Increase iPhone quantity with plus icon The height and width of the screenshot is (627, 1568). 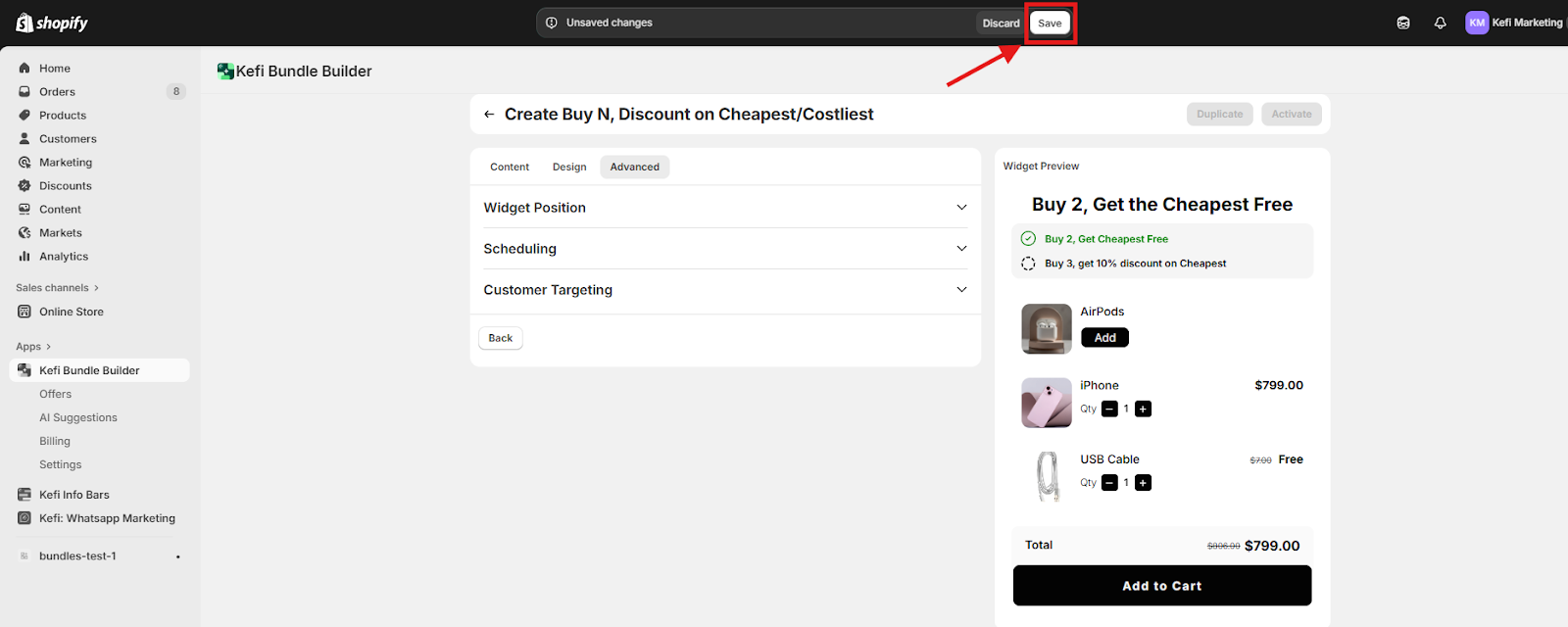point(1143,410)
